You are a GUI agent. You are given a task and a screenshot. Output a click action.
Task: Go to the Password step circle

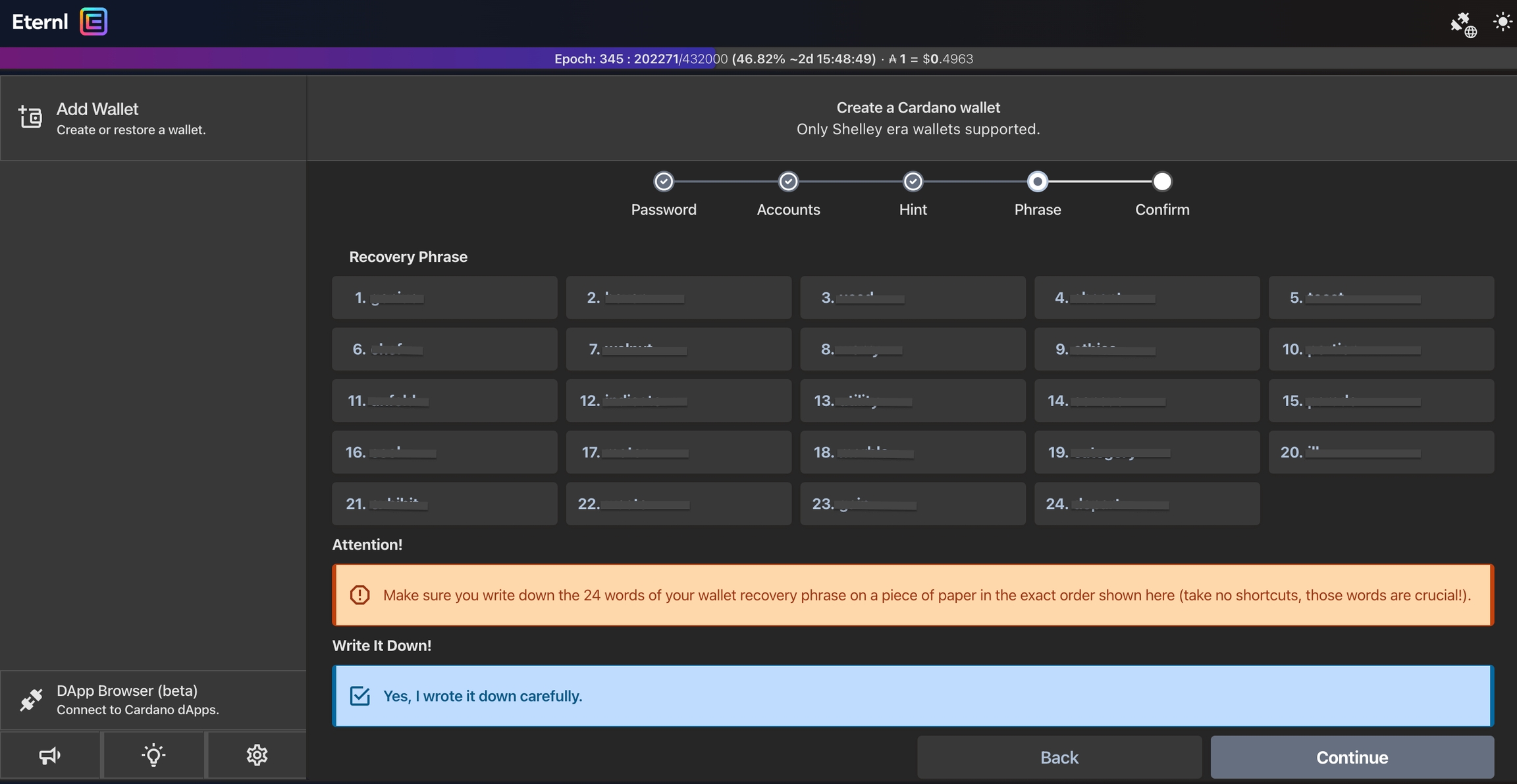(x=664, y=182)
